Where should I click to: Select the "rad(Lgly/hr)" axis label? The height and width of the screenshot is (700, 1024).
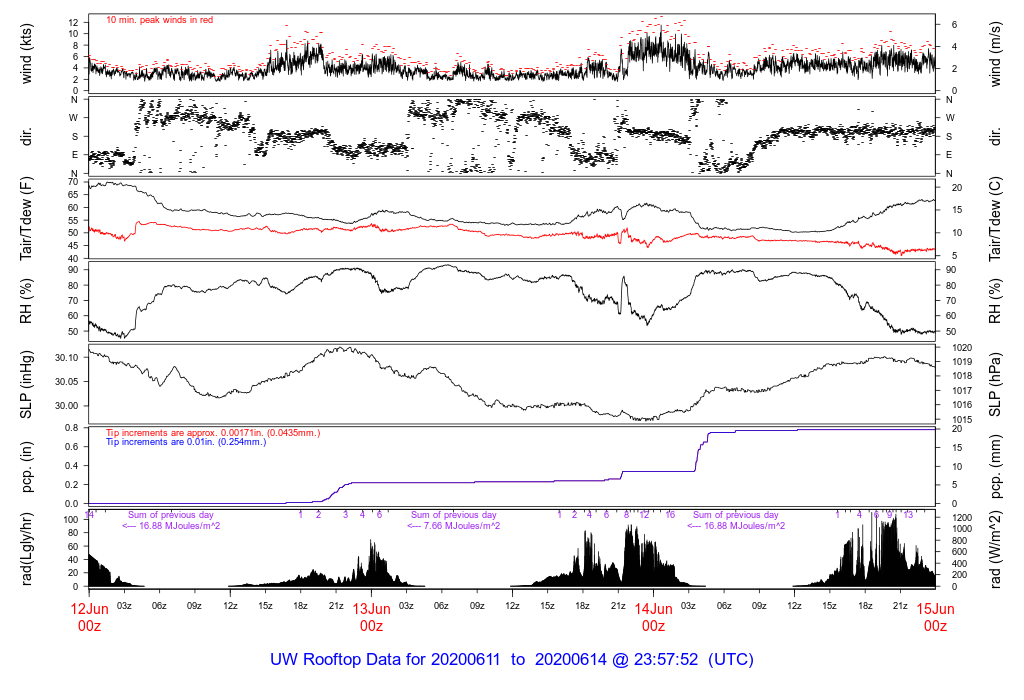[x=26, y=549]
